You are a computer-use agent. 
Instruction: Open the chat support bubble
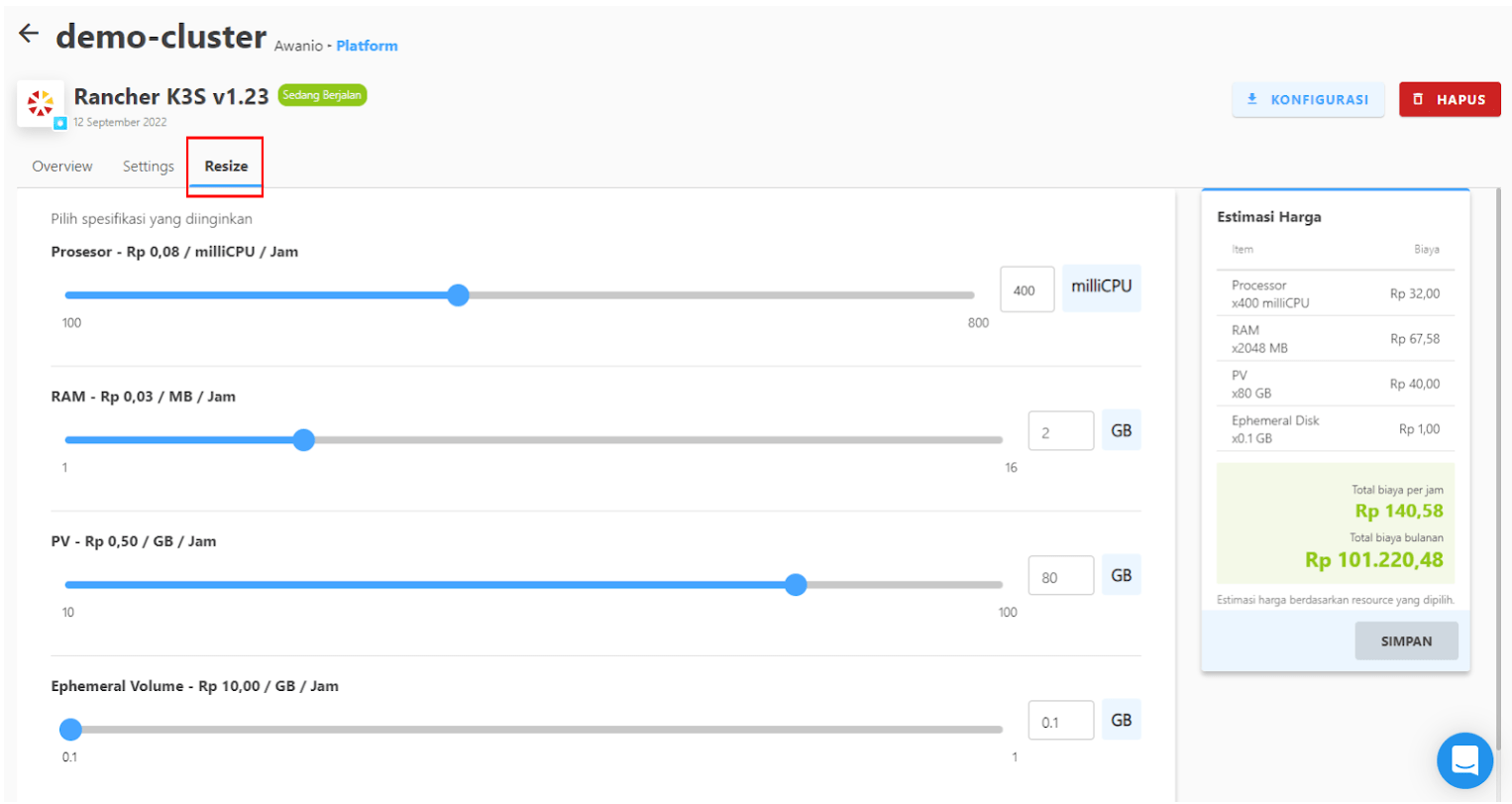tap(1464, 760)
